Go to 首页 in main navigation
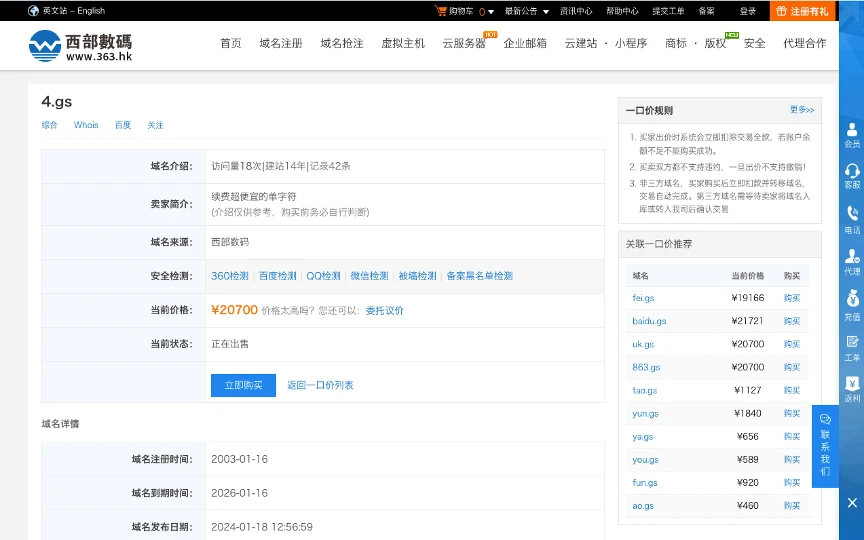 click(x=230, y=43)
